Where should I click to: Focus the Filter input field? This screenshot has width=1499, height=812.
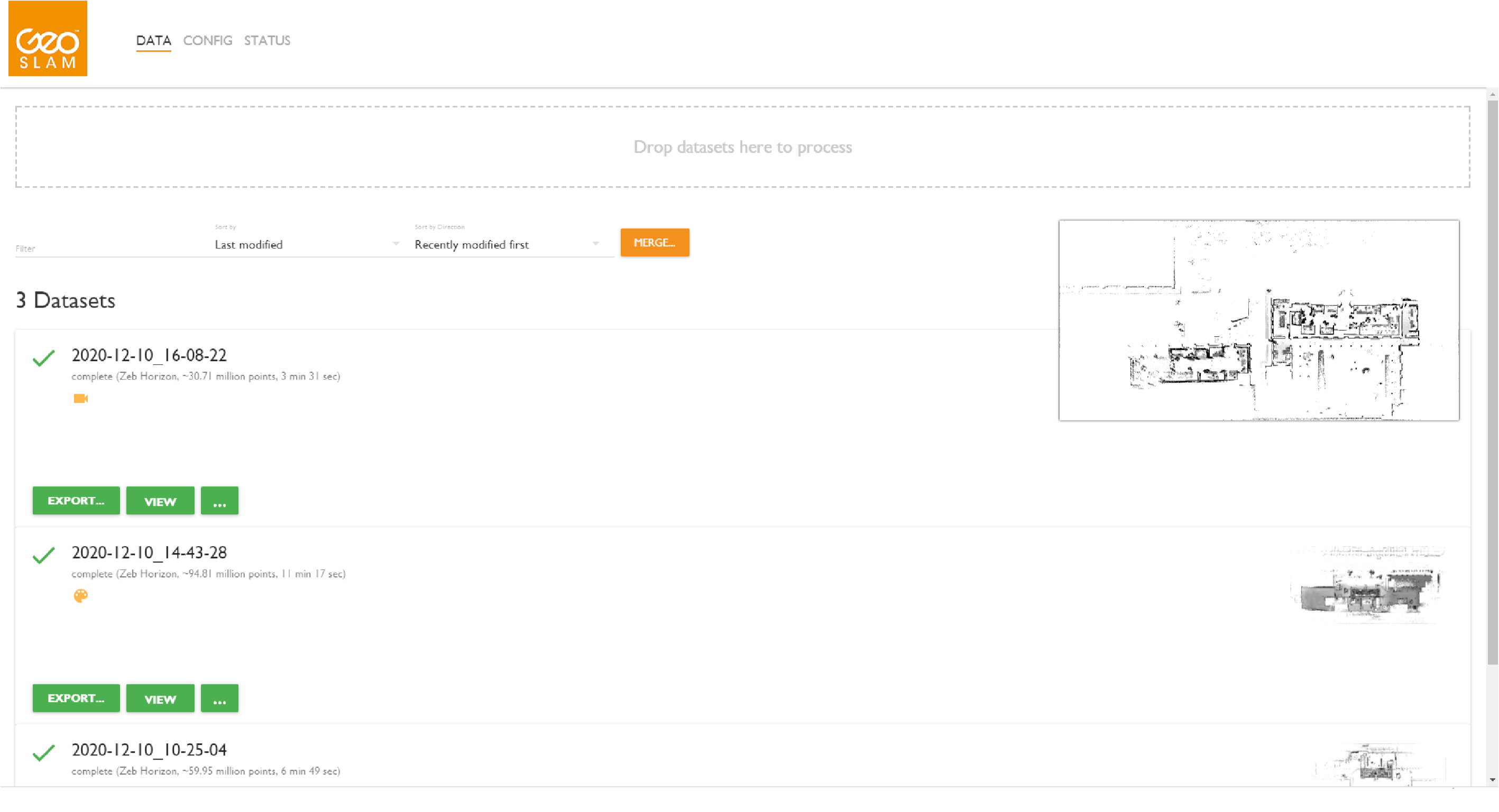pyautogui.click(x=109, y=248)
